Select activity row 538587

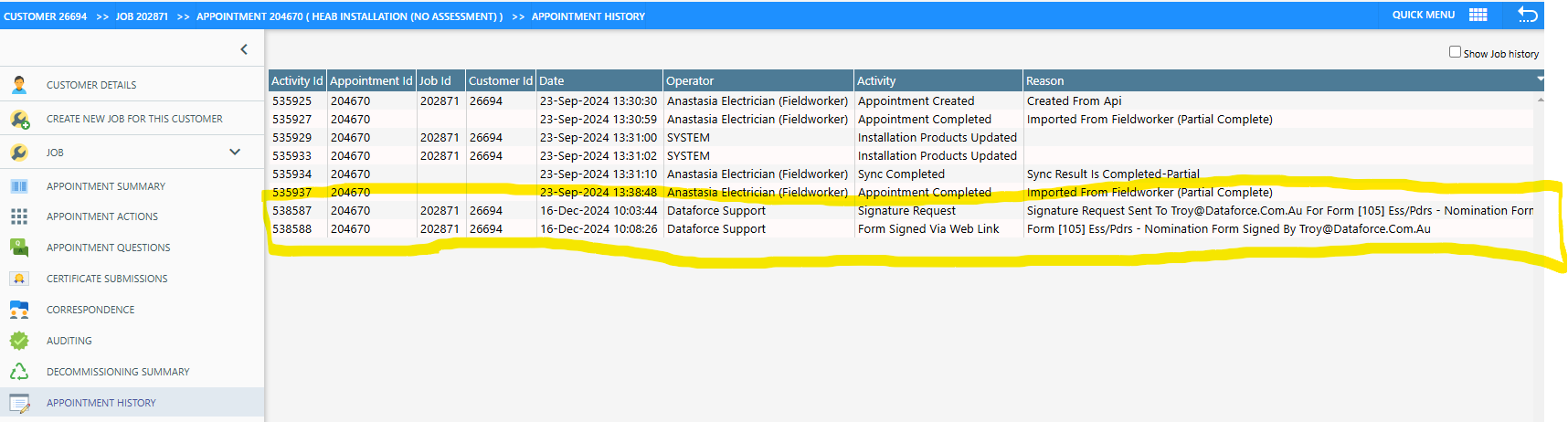[901, 211]
